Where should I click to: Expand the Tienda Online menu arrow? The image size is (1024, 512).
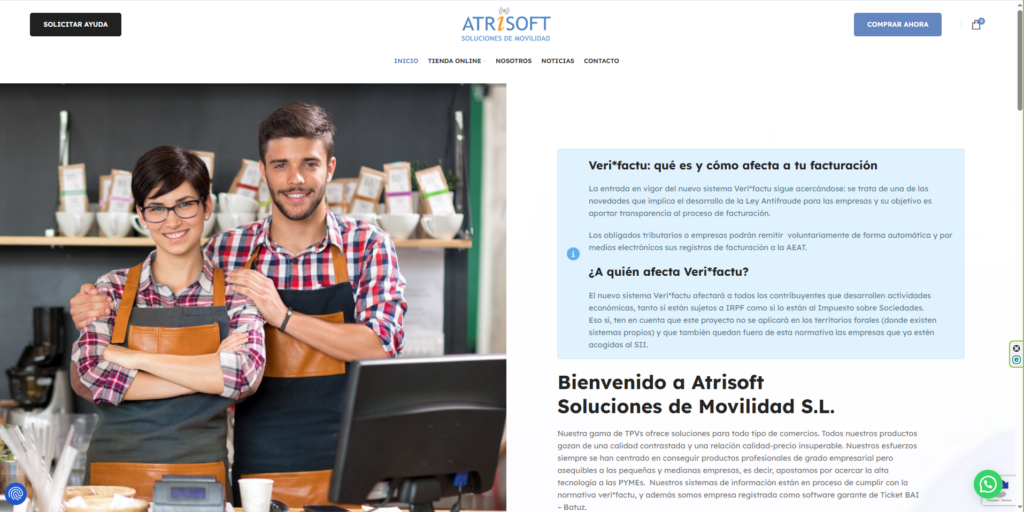click(484, 61)
